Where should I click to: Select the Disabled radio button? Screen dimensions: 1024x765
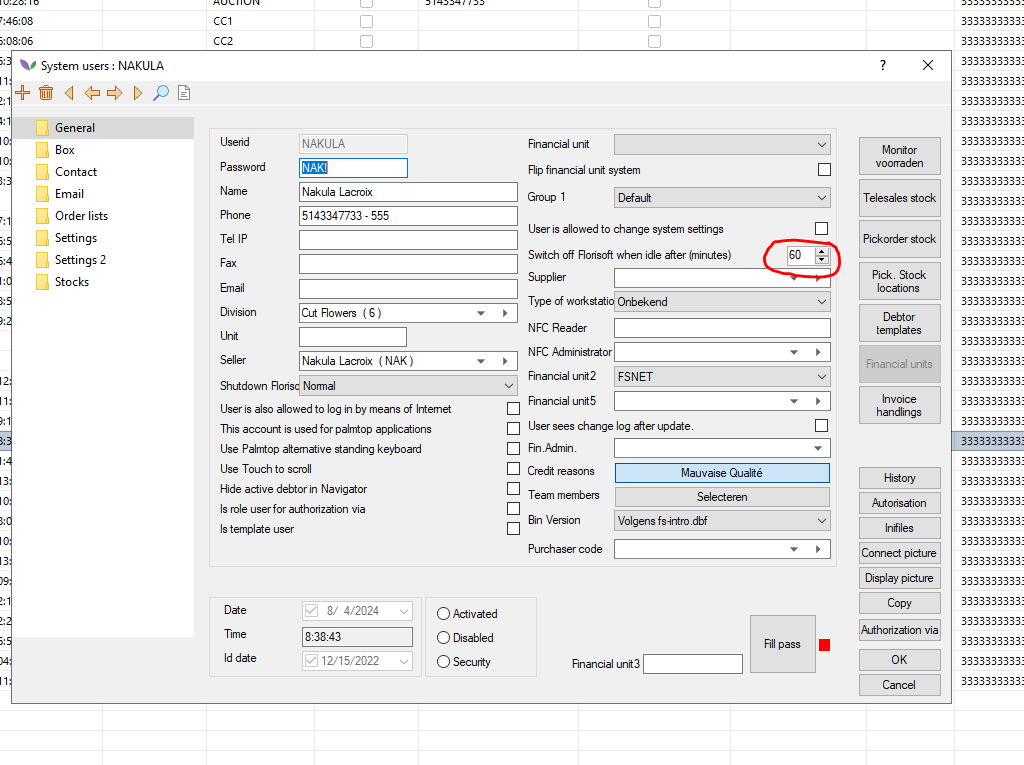(444, 638)
